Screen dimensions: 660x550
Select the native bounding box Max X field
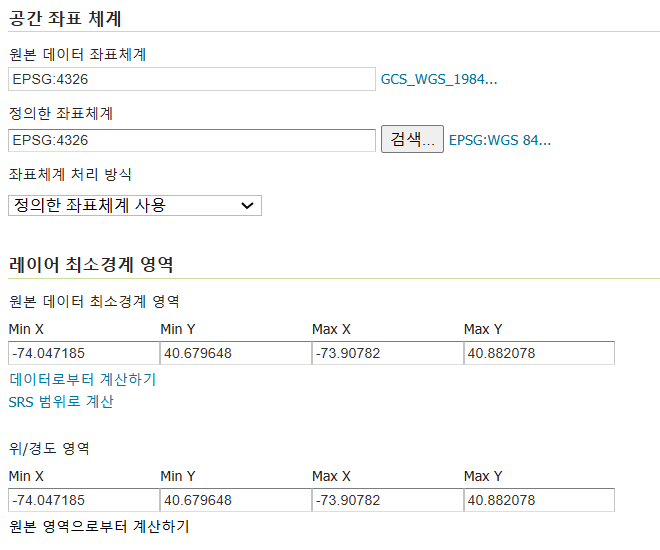pos(388,353)
